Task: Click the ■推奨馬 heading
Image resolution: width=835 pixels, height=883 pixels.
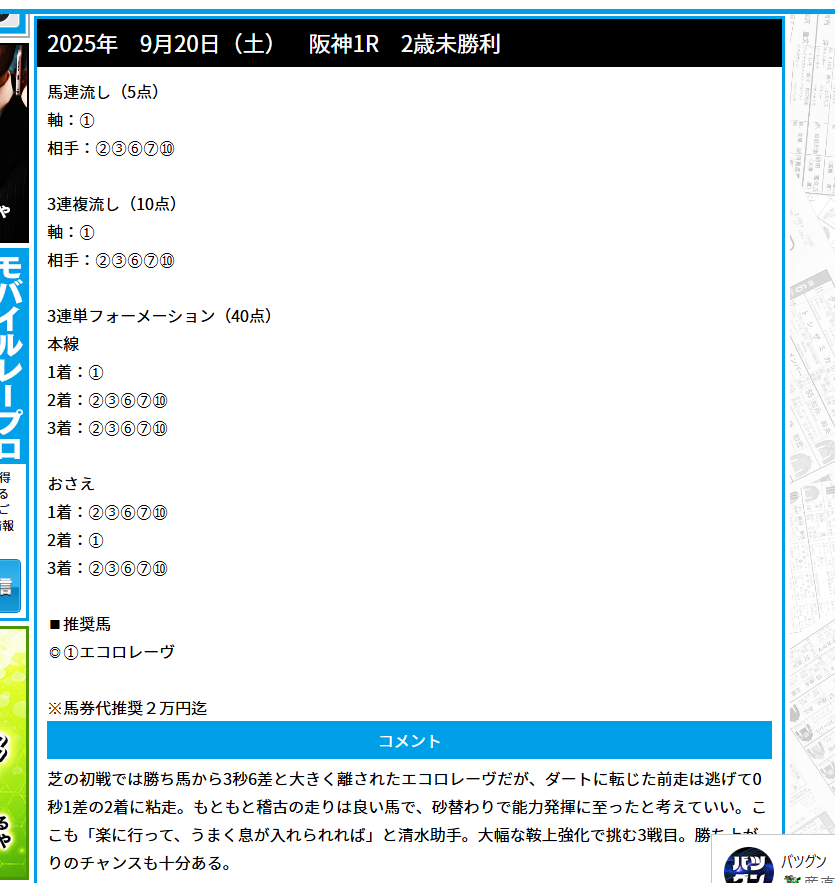Action: click(80, 624)
